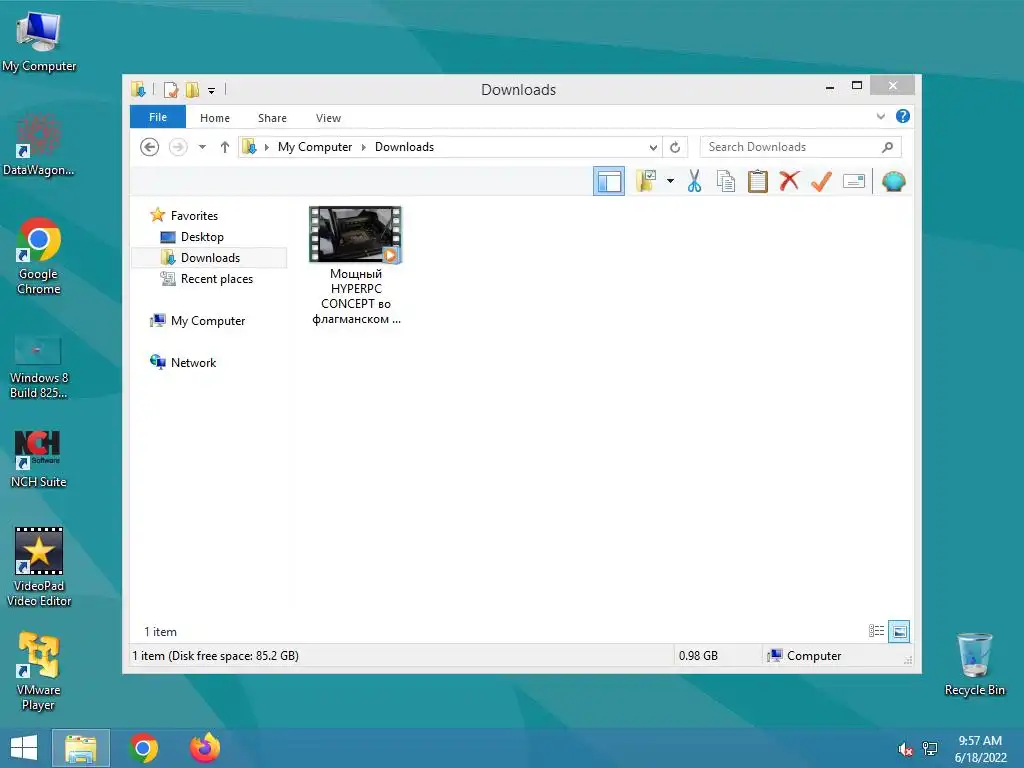This screenshot has height=768, width=1024.
Task: Toggle the navigation pane layout button
Action: [x=609, y=182]
